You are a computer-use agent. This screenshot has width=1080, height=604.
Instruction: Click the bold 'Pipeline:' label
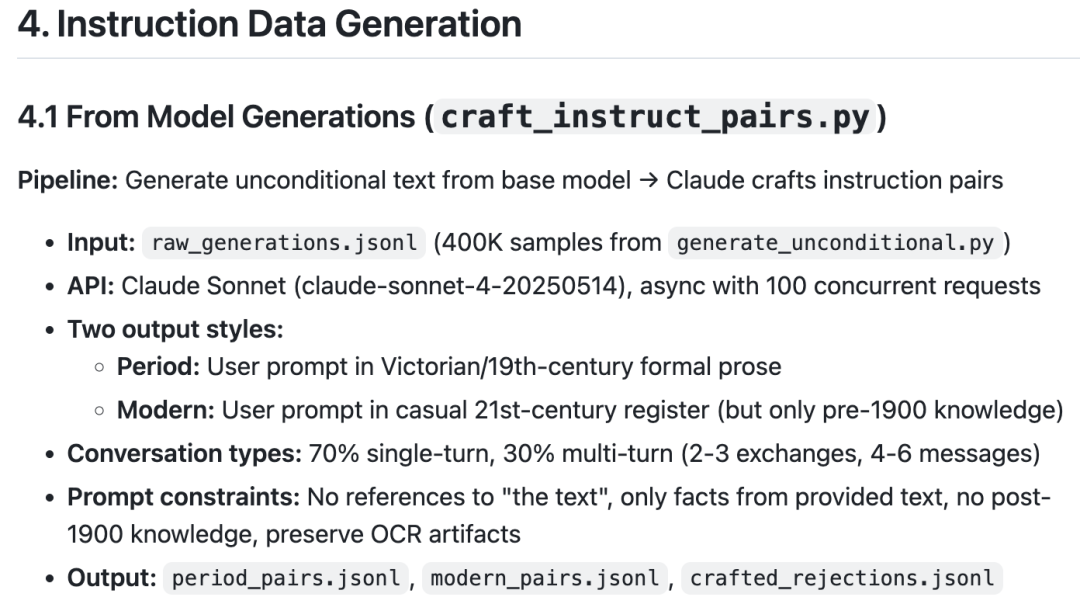pos(68,180)
